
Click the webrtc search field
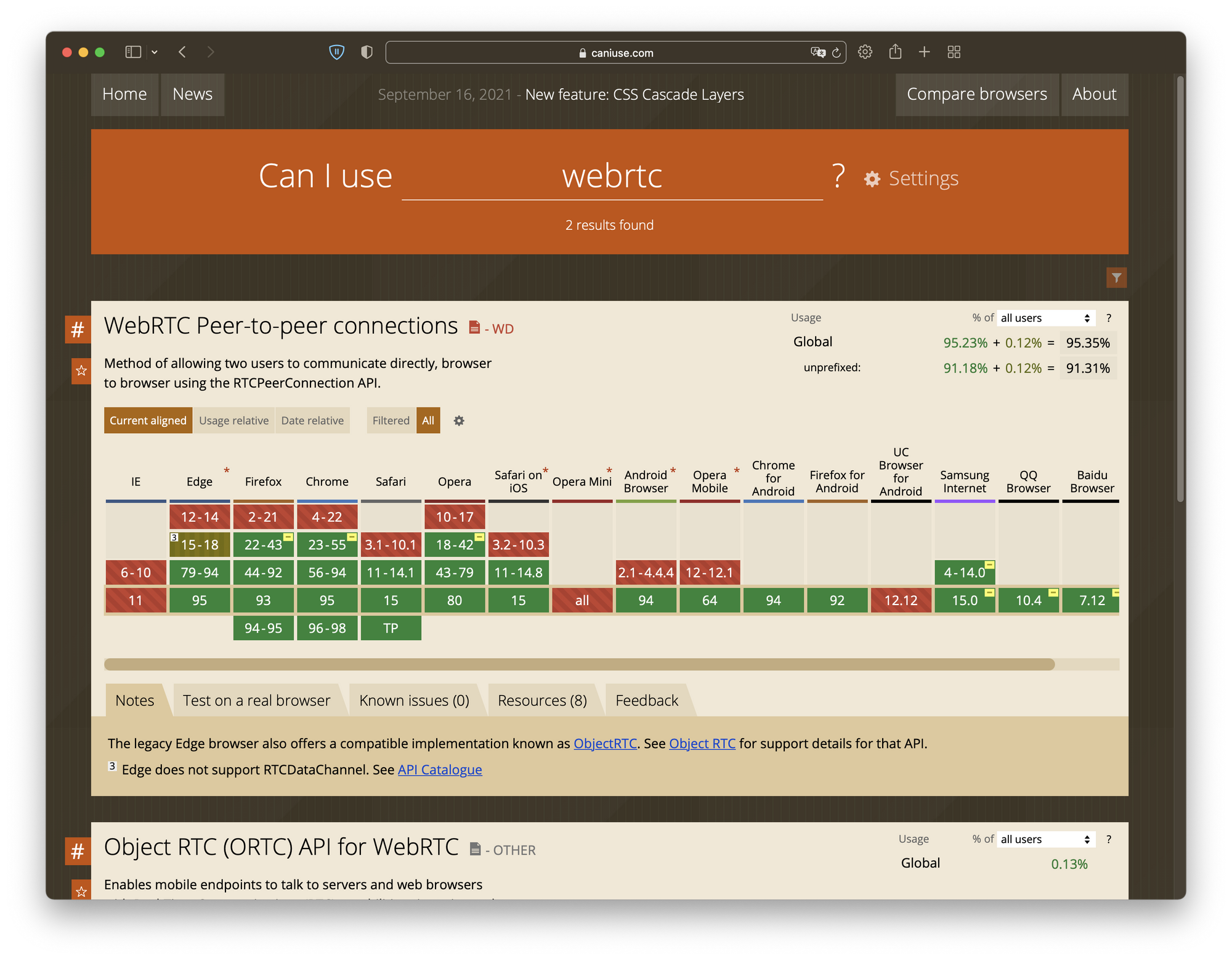pyautogui.click(x=612, y=177)
